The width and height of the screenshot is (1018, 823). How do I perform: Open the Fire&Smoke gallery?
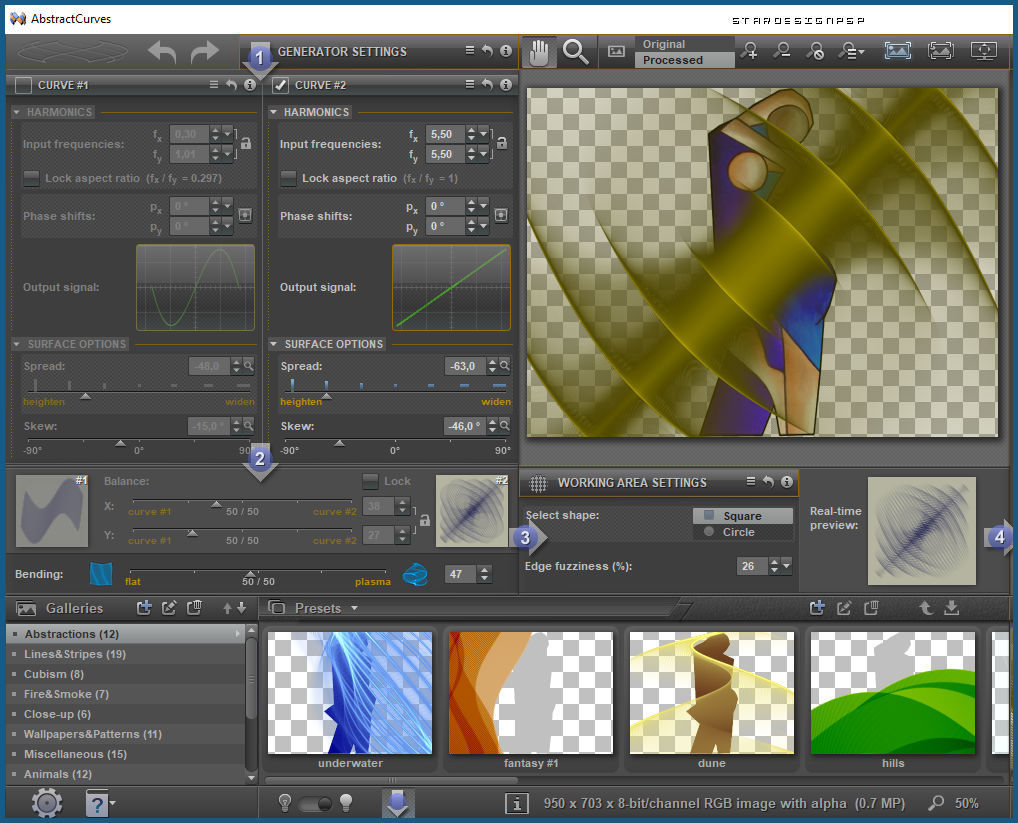click(x=66, y=694)
